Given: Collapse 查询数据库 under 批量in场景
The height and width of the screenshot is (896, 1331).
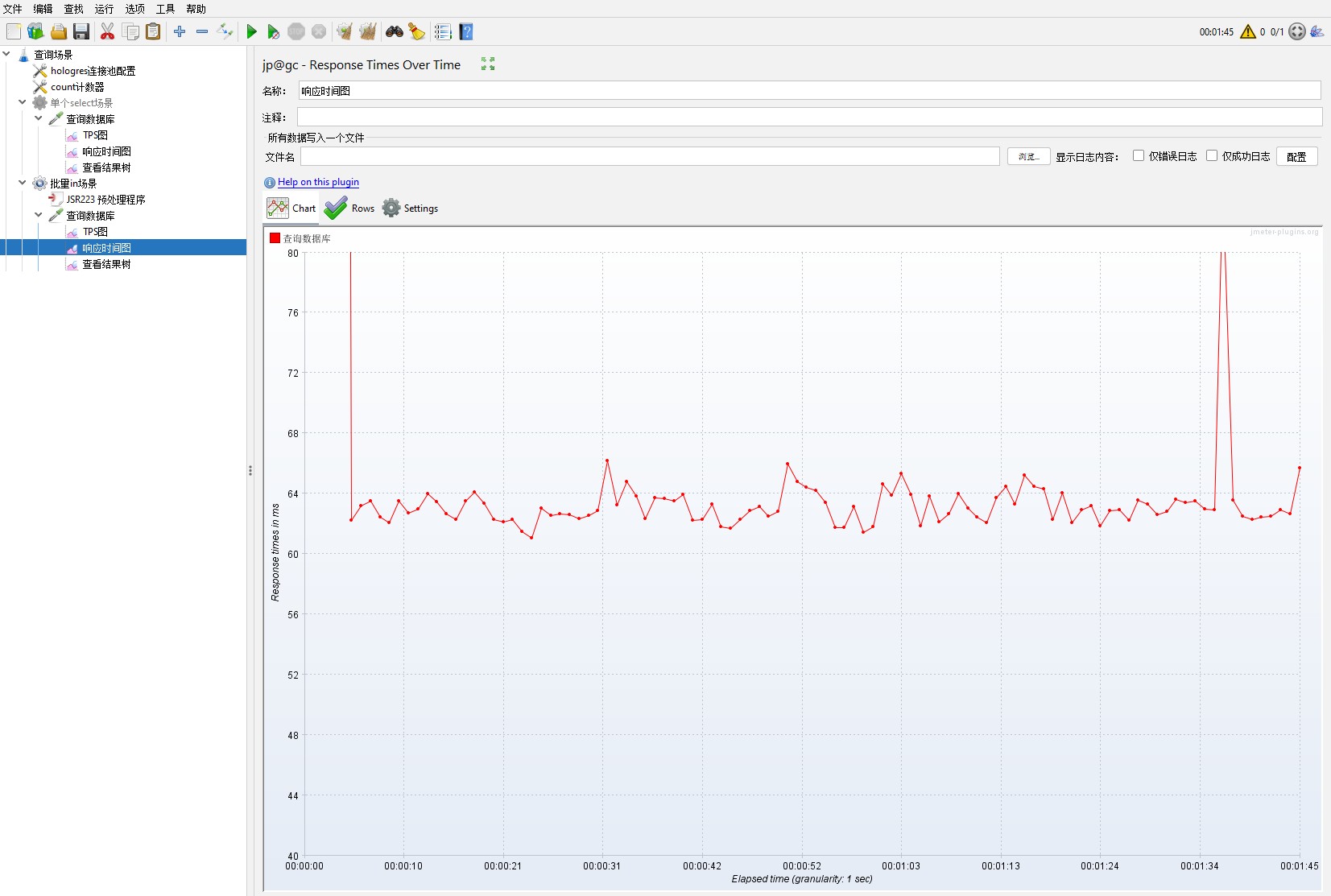Looking at the screenshot, I should (39, 215).
